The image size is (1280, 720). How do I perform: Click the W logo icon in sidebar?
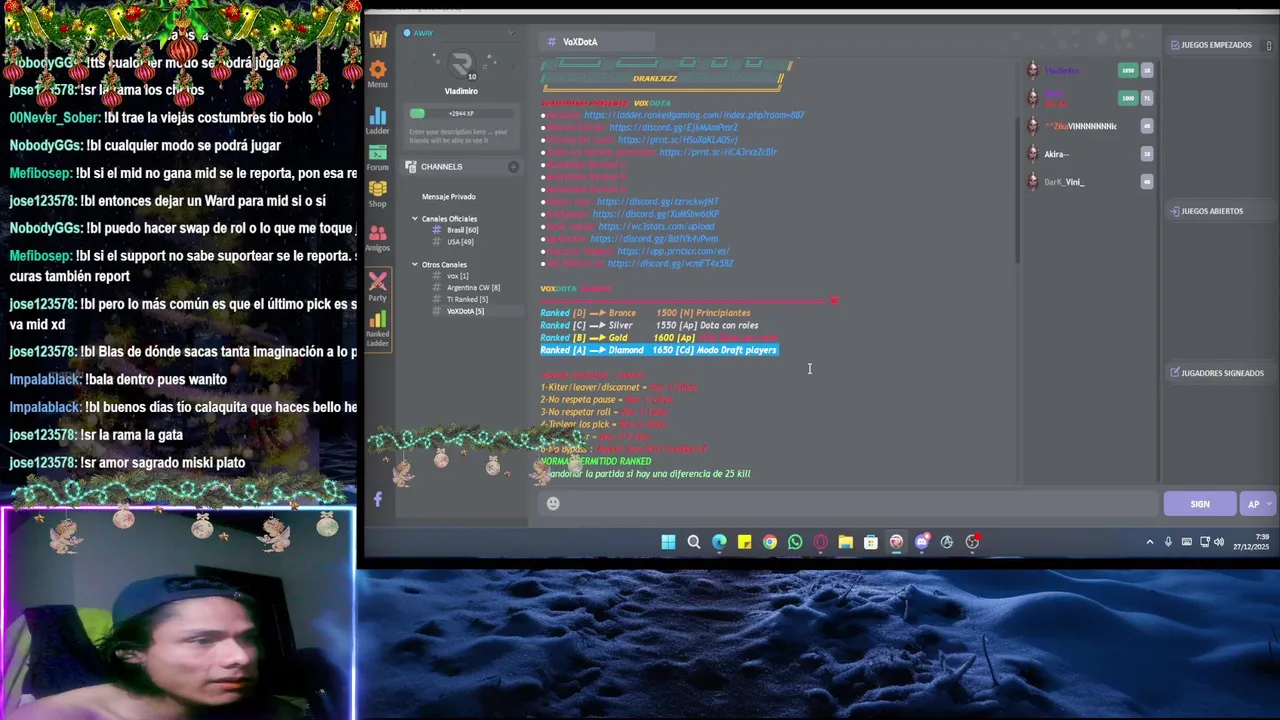(378, 39)
